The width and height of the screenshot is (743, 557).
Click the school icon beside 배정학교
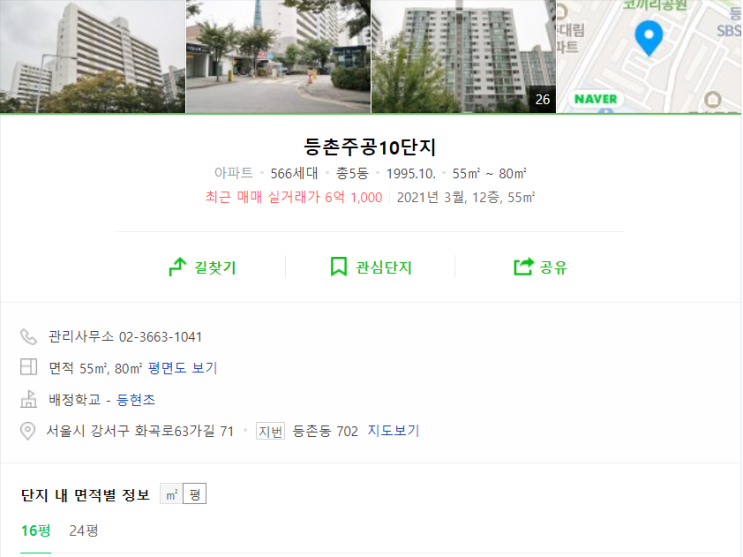point(28,399)
